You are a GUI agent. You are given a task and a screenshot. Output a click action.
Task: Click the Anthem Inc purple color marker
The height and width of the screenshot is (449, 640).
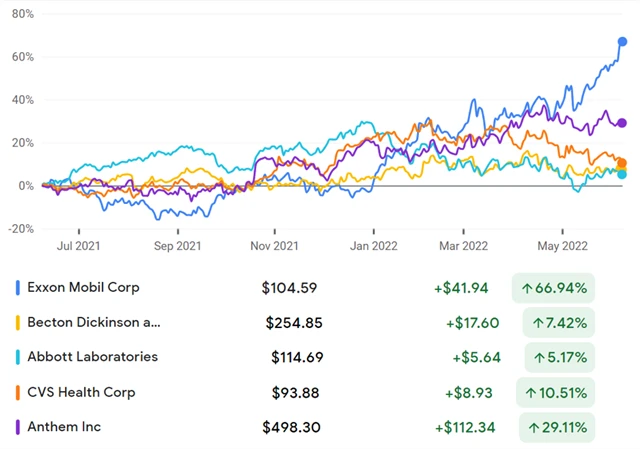click(19, 427)
